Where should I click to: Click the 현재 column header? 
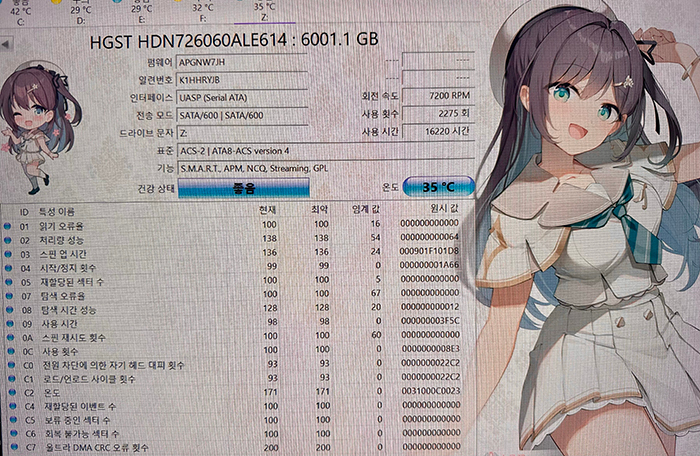click(x=267, y=209)
